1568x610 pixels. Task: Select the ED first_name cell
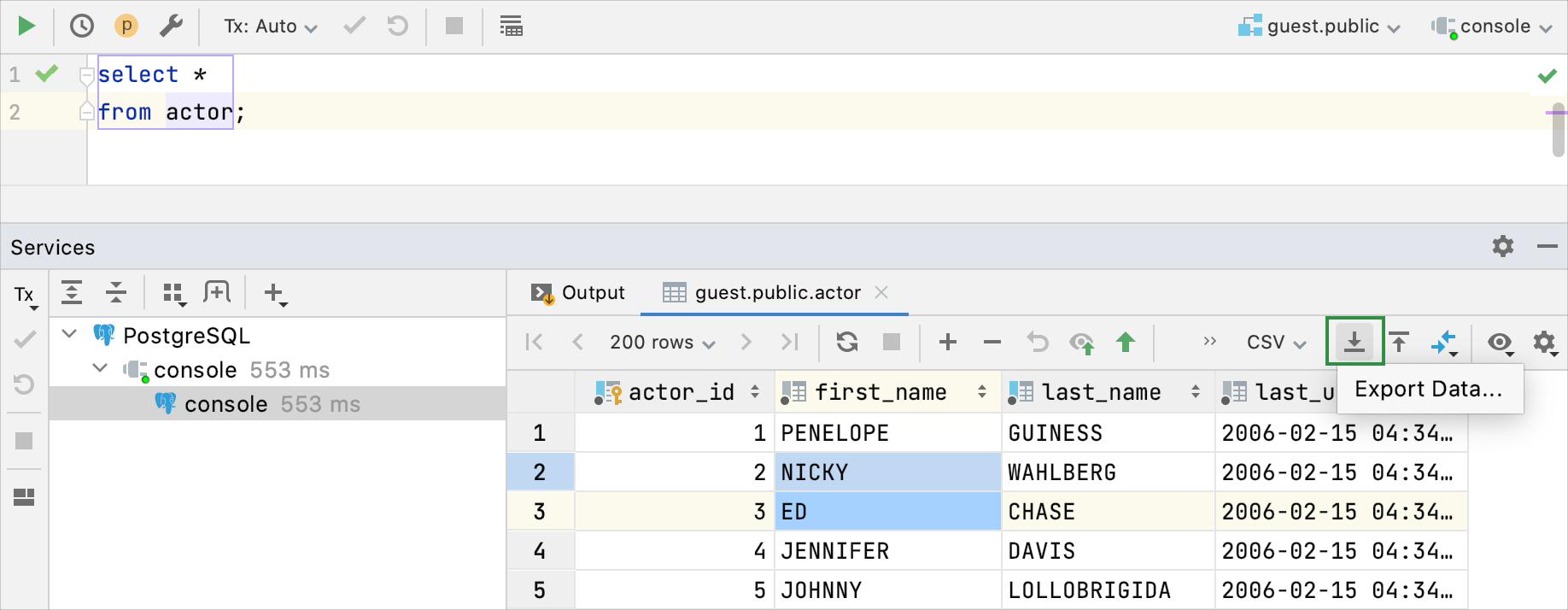887,512
